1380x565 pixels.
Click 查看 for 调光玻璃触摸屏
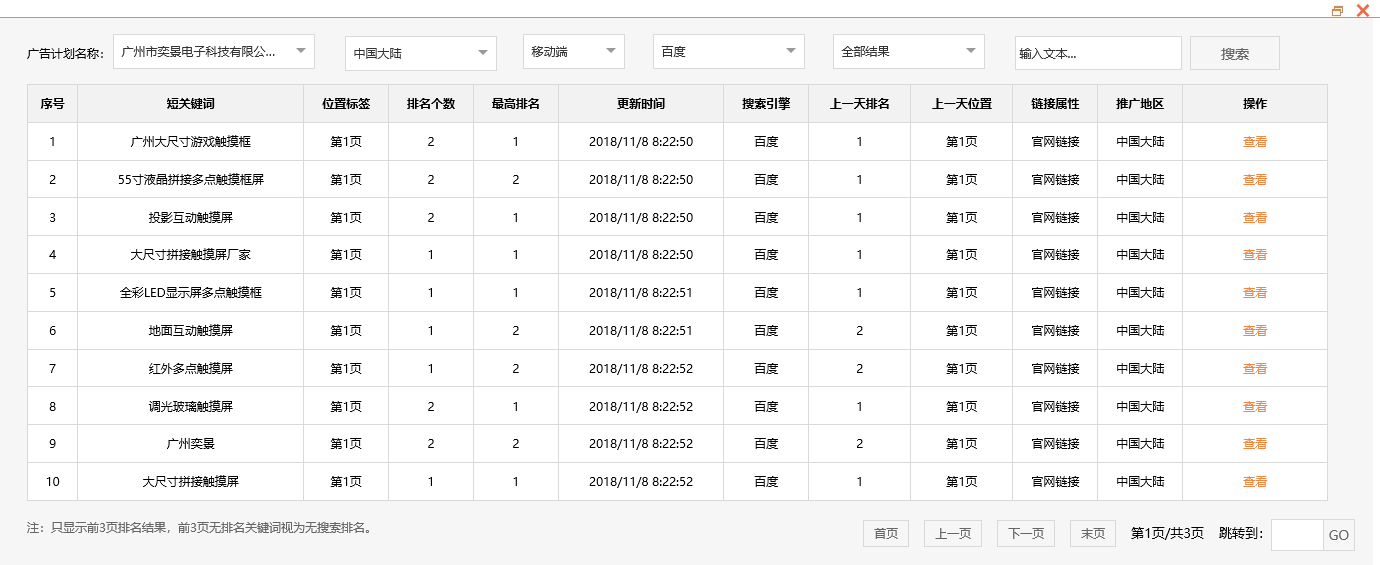pos(1255,406)
